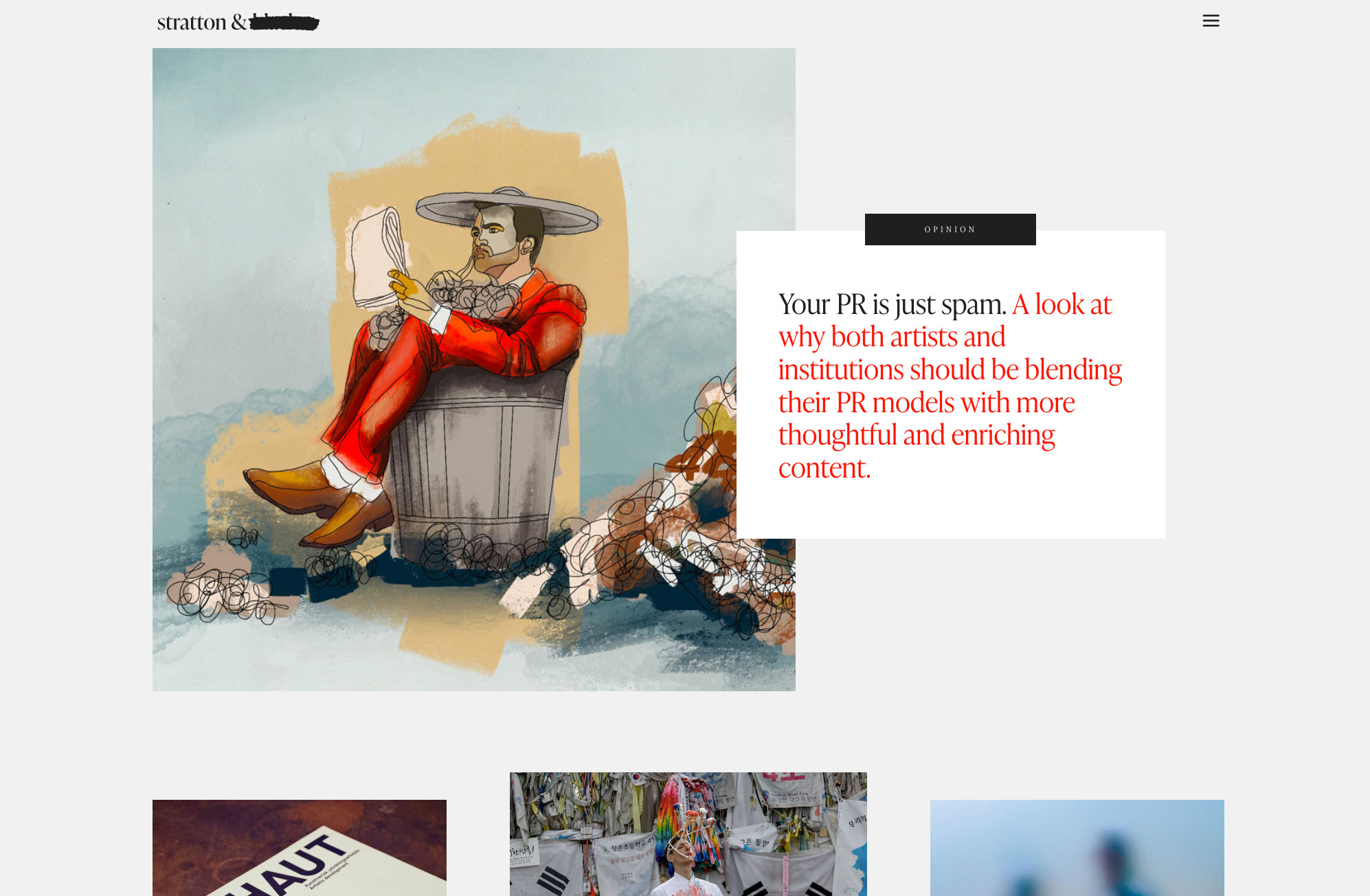This screenshot has width=1370, height=896.
Task: Click the OPINION category label
Action: [x=950, y=229]
